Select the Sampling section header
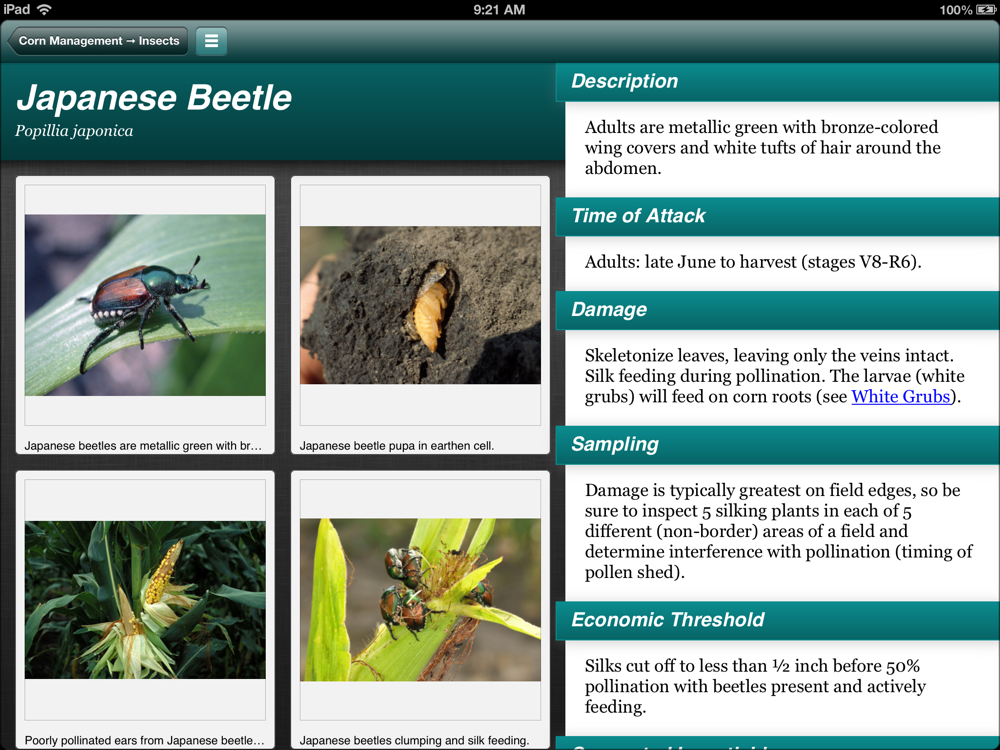The width and height of the screenshot is (1000, 750). 777,445
